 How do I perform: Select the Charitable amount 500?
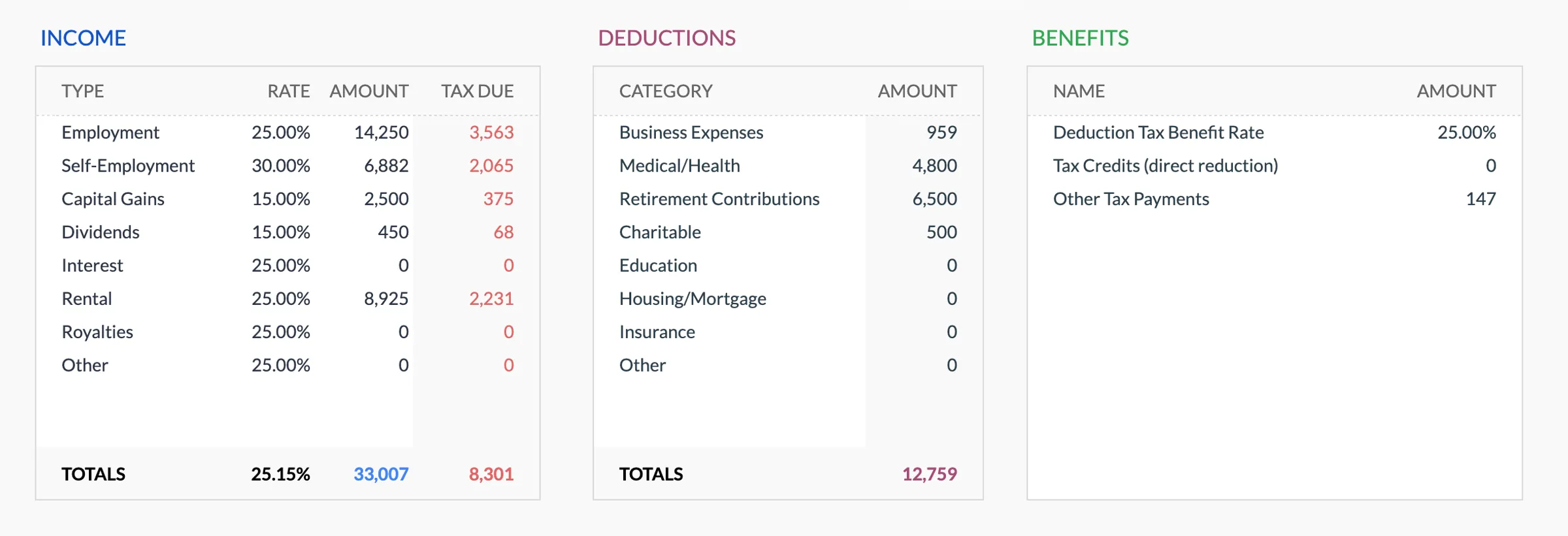coord(941,232)
